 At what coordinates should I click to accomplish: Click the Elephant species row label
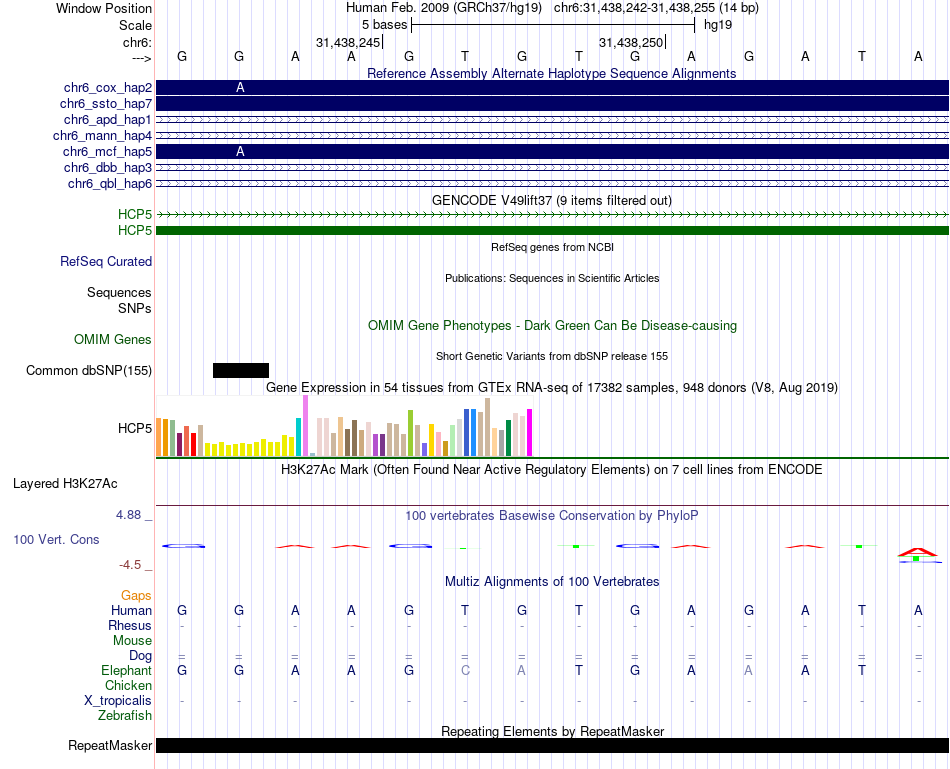[x=127, y=670]
